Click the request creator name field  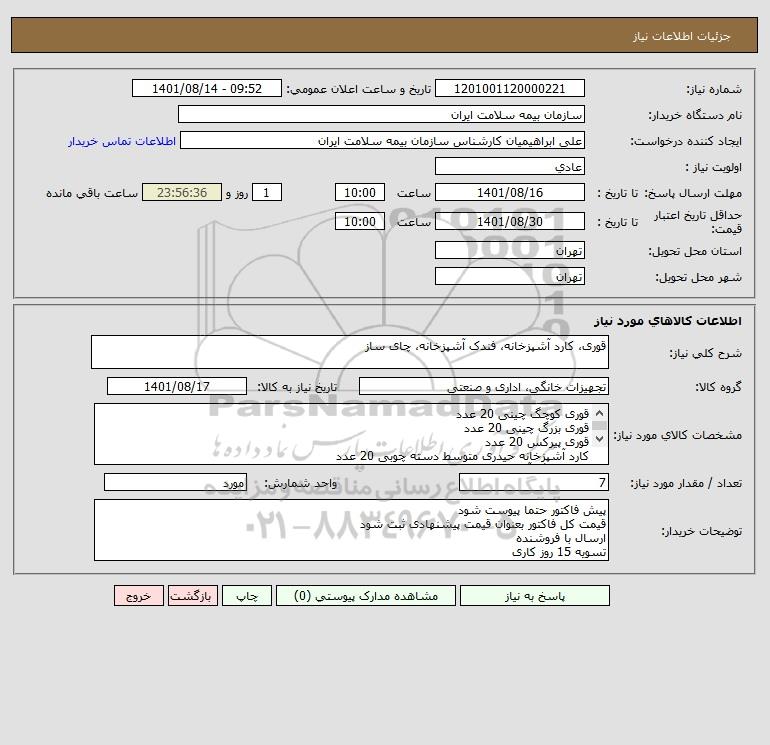point(383,140)
